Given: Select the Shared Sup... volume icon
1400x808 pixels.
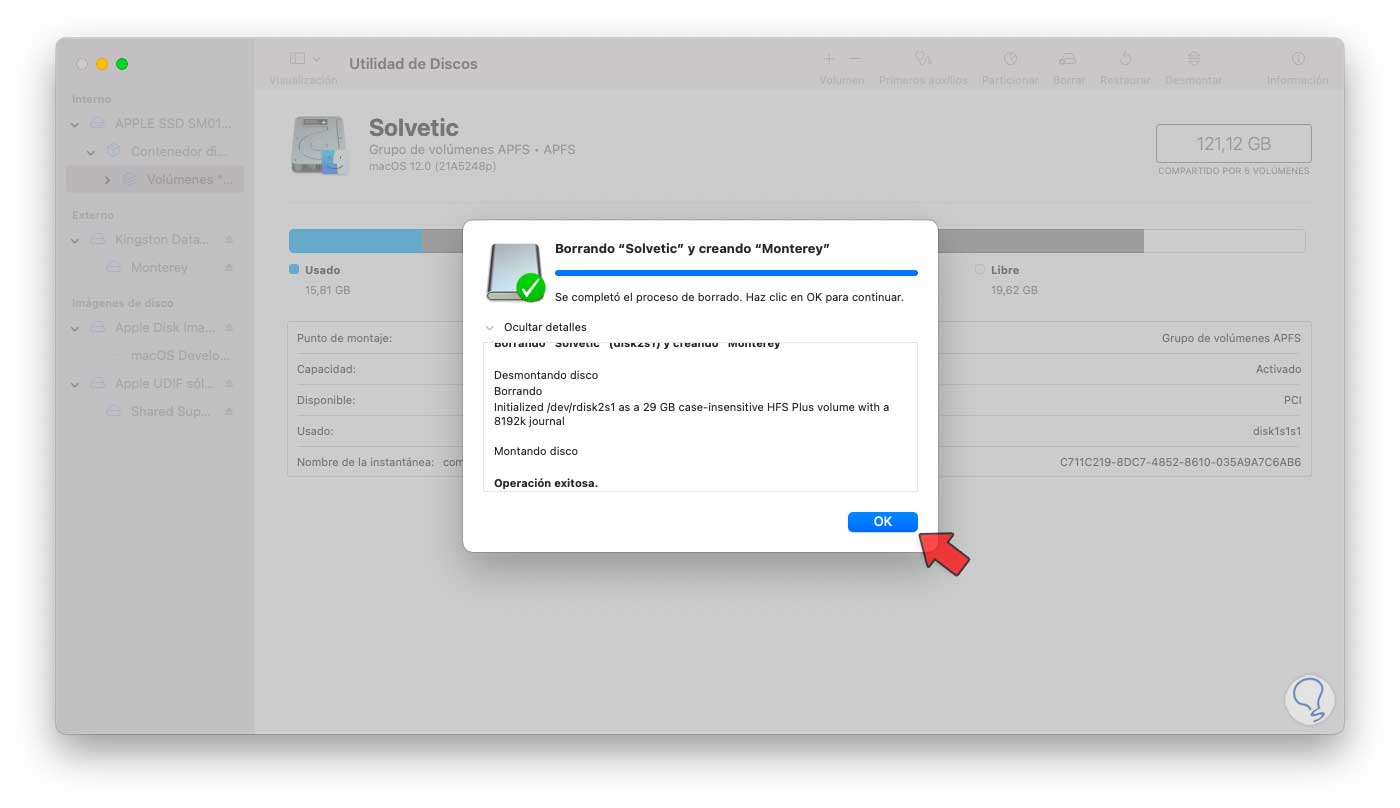Looking at the screenshot, I should click(x=113, y=412).
